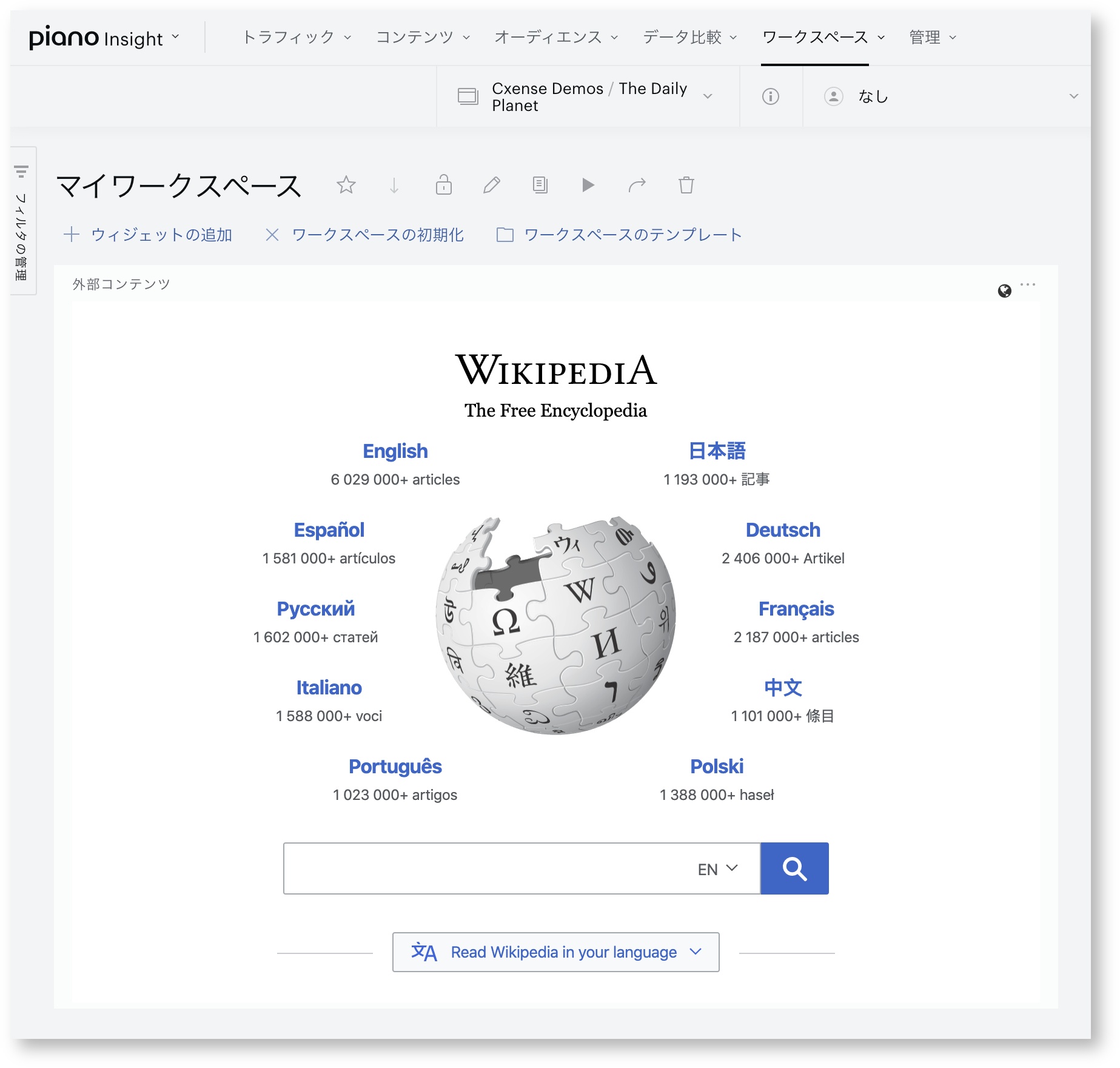Screen dimensions: 1120x1068
Task: Click the star favorite icon
Action: tap(346, 184)
